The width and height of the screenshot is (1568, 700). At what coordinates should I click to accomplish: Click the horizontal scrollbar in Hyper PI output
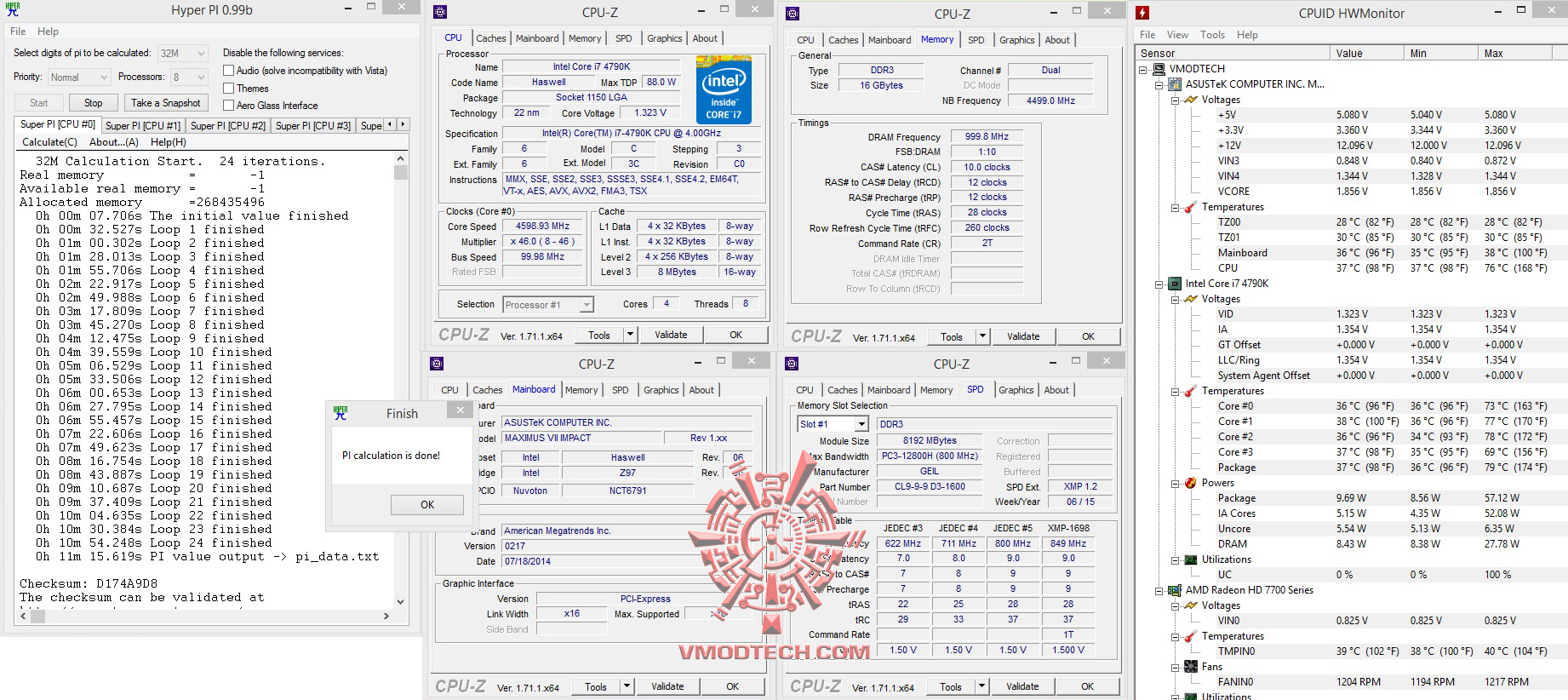click(x=204, y=616)
